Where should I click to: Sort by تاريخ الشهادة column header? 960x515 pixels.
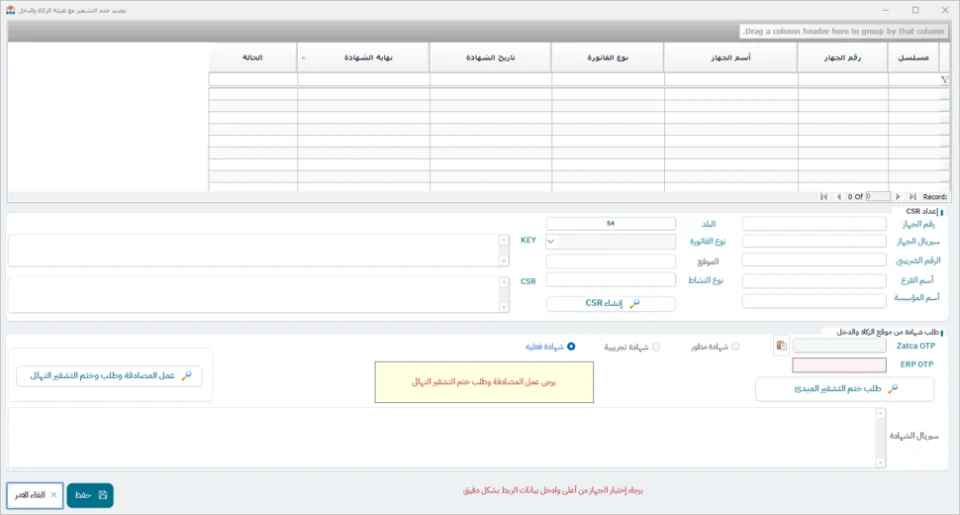490,58
